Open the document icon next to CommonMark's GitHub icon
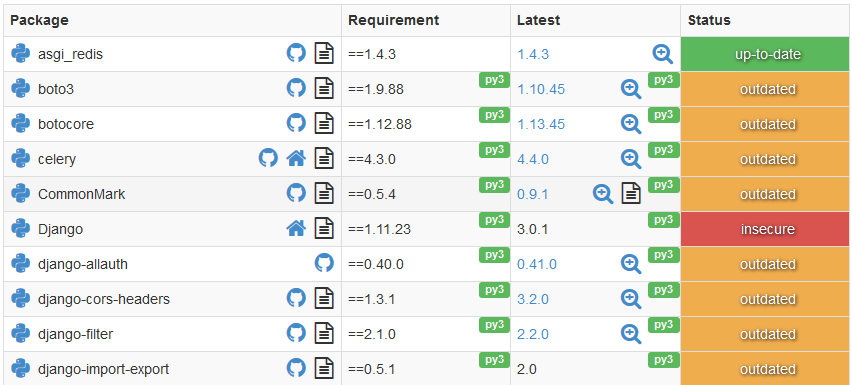The height and width of the screenshot is (385, 852). tap(324, 193)
